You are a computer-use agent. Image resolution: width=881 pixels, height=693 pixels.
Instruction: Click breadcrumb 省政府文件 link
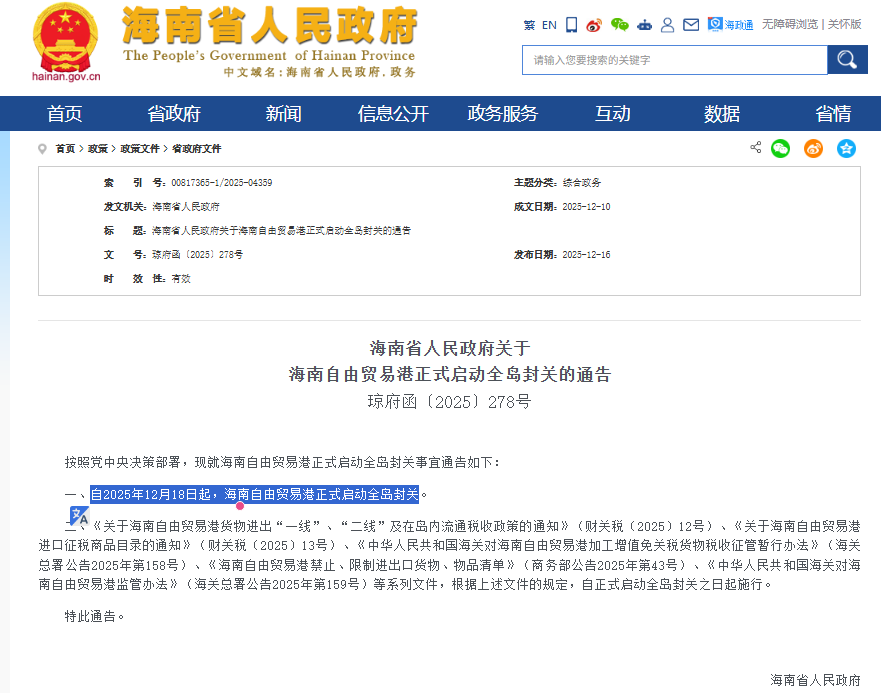197,148
